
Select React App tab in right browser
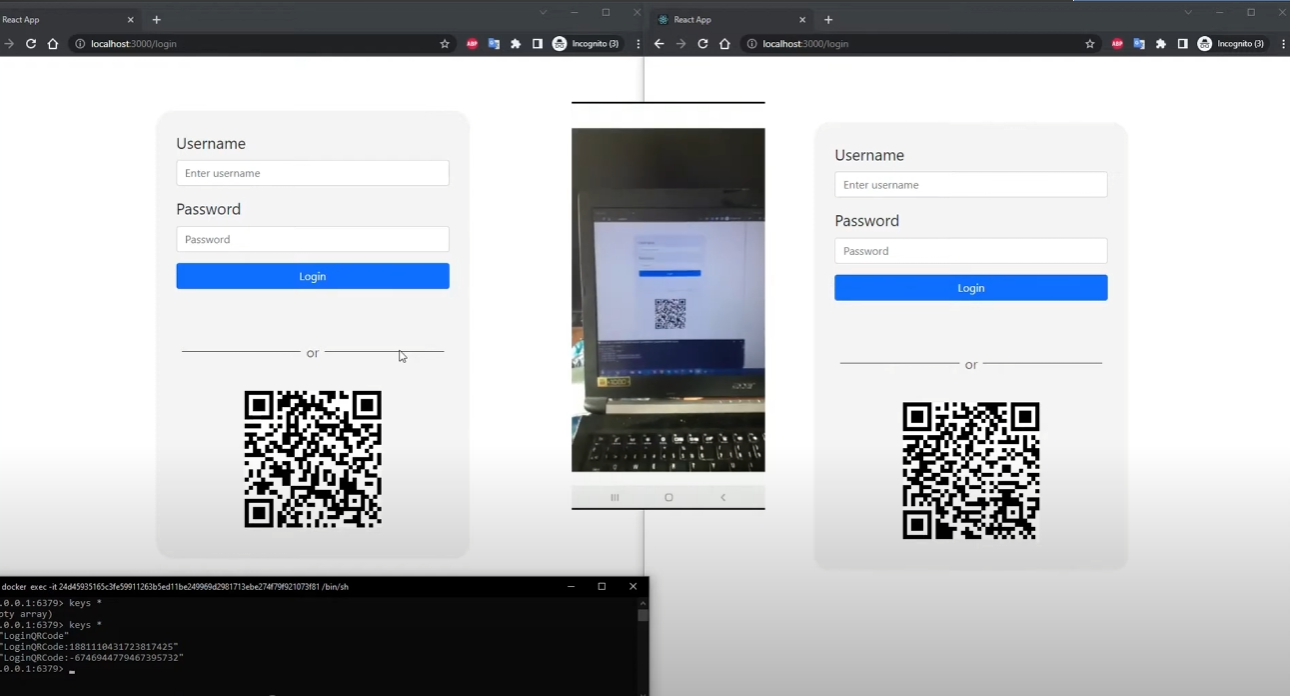point(731,20)
